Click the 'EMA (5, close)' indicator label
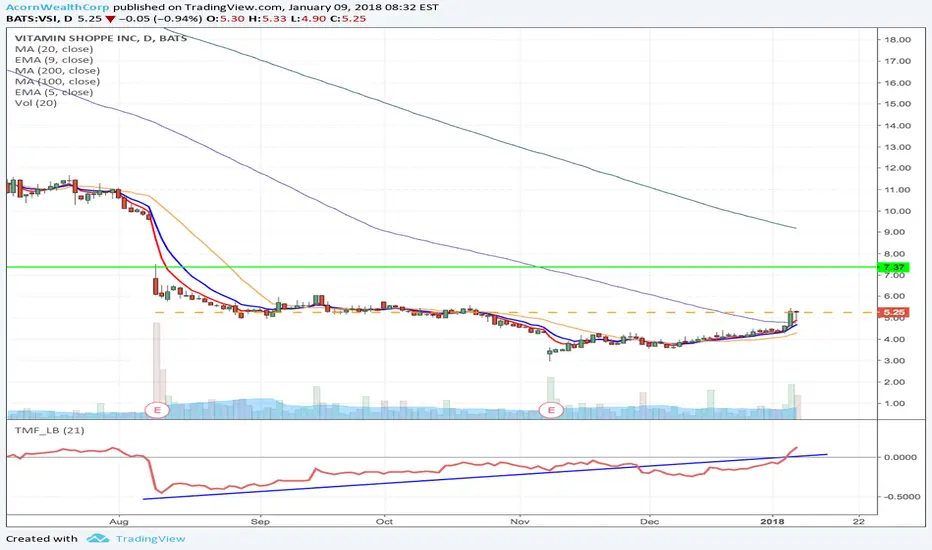The image size is (932, 550). (x=54, y=92)
